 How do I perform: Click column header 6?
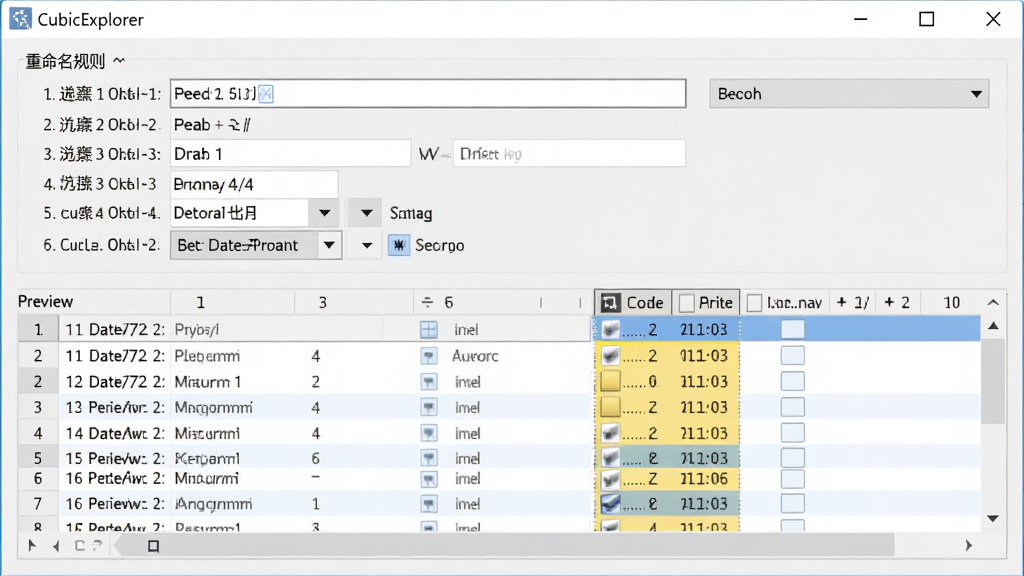tap(449, 302)
